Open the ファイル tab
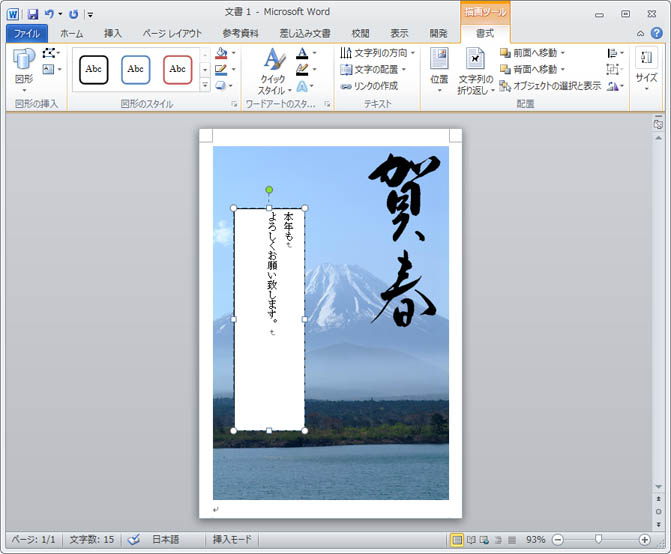Image resolution: width=671 pixels, height=554 pixels. 25,33
